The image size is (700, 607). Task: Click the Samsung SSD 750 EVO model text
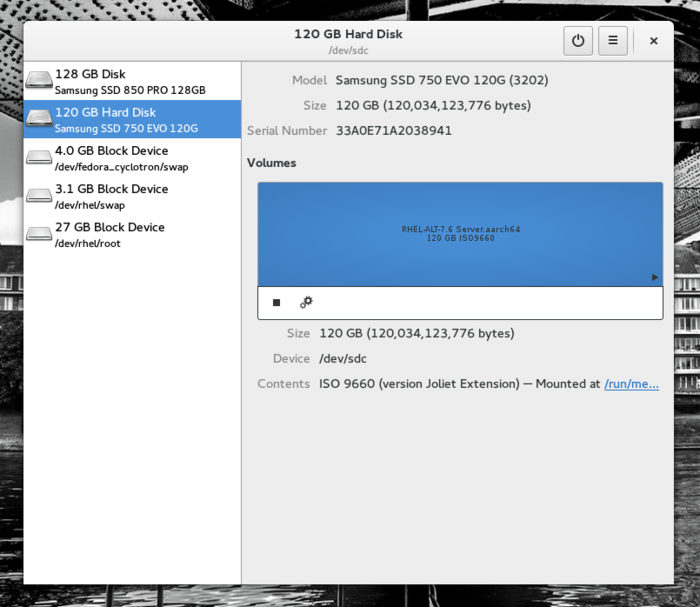[x=441, y=79]
